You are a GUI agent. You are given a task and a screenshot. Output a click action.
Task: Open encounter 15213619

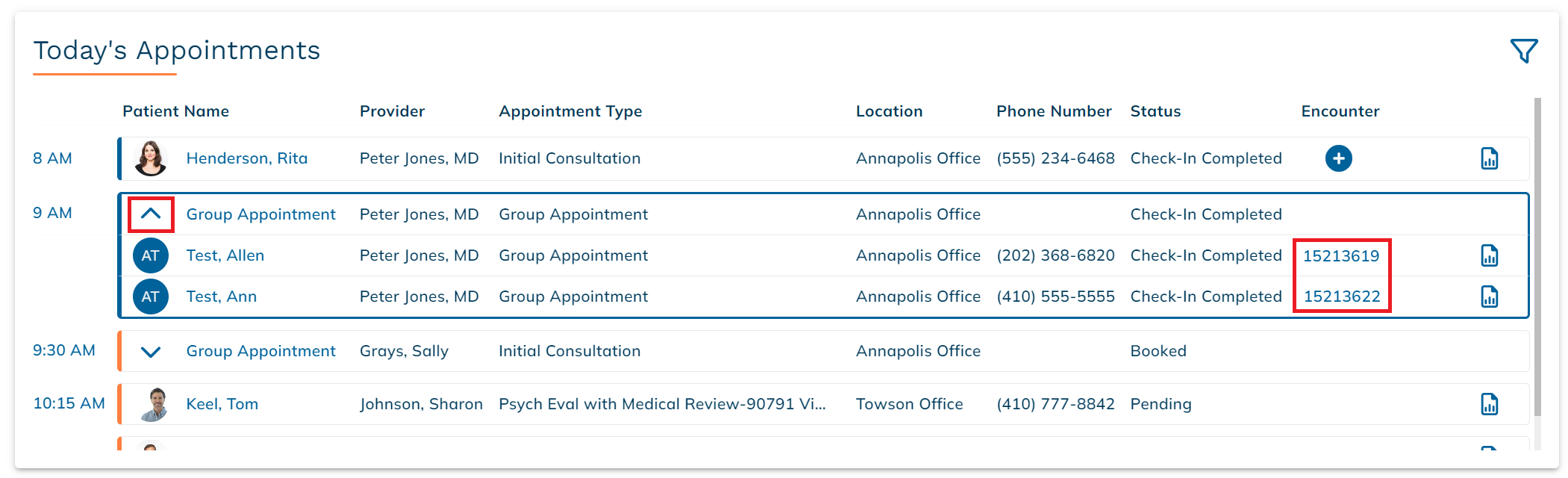coord(1341,255)
